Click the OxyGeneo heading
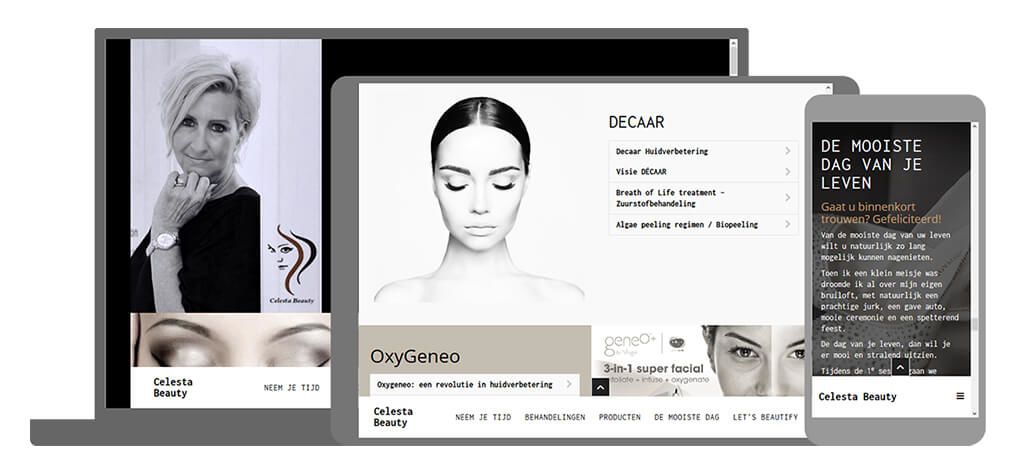The height and width of the screenshot is (473, 1015). tap(415, 357)
